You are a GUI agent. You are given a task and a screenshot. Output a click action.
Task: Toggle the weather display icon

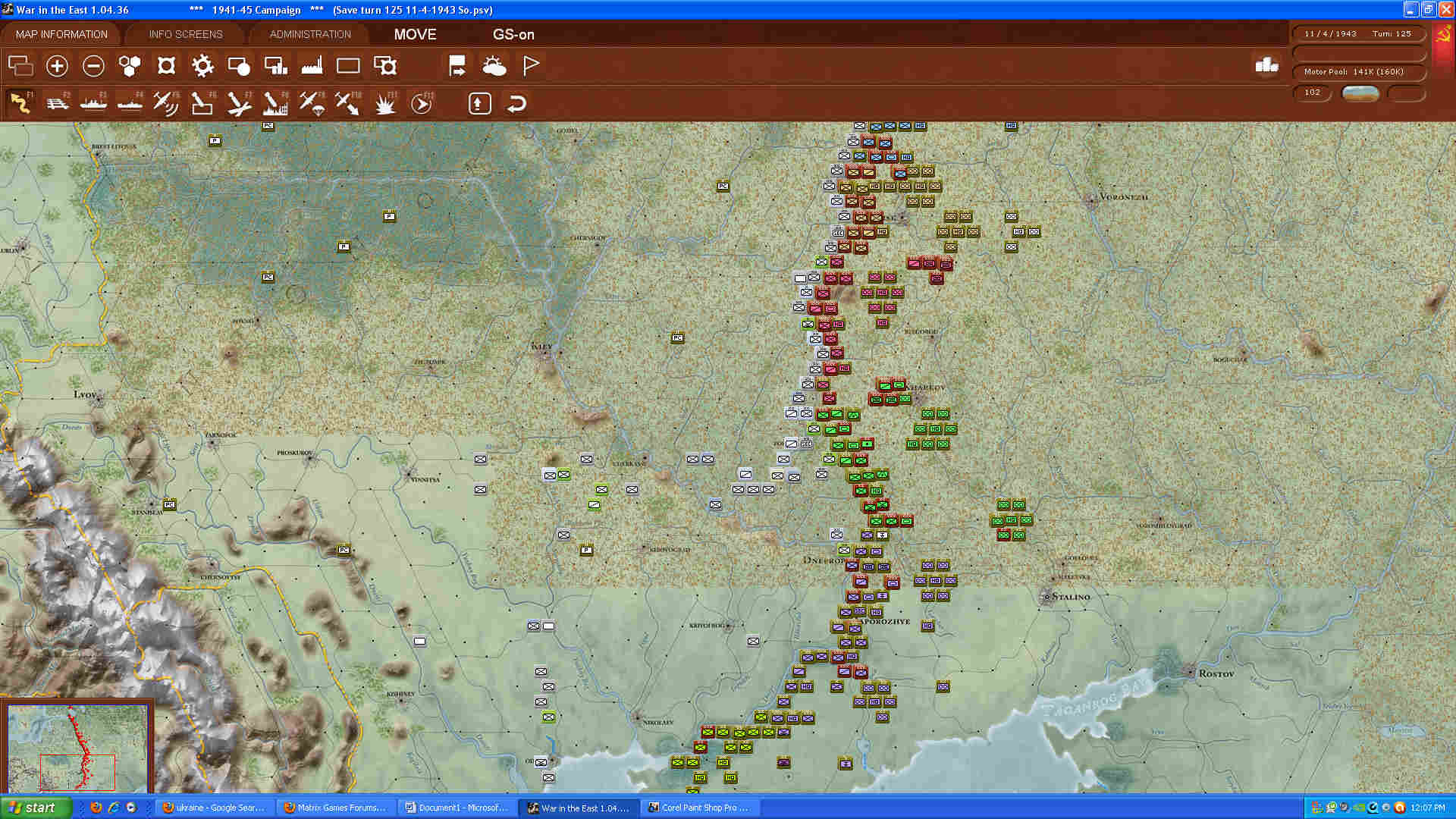click(494, 66)
